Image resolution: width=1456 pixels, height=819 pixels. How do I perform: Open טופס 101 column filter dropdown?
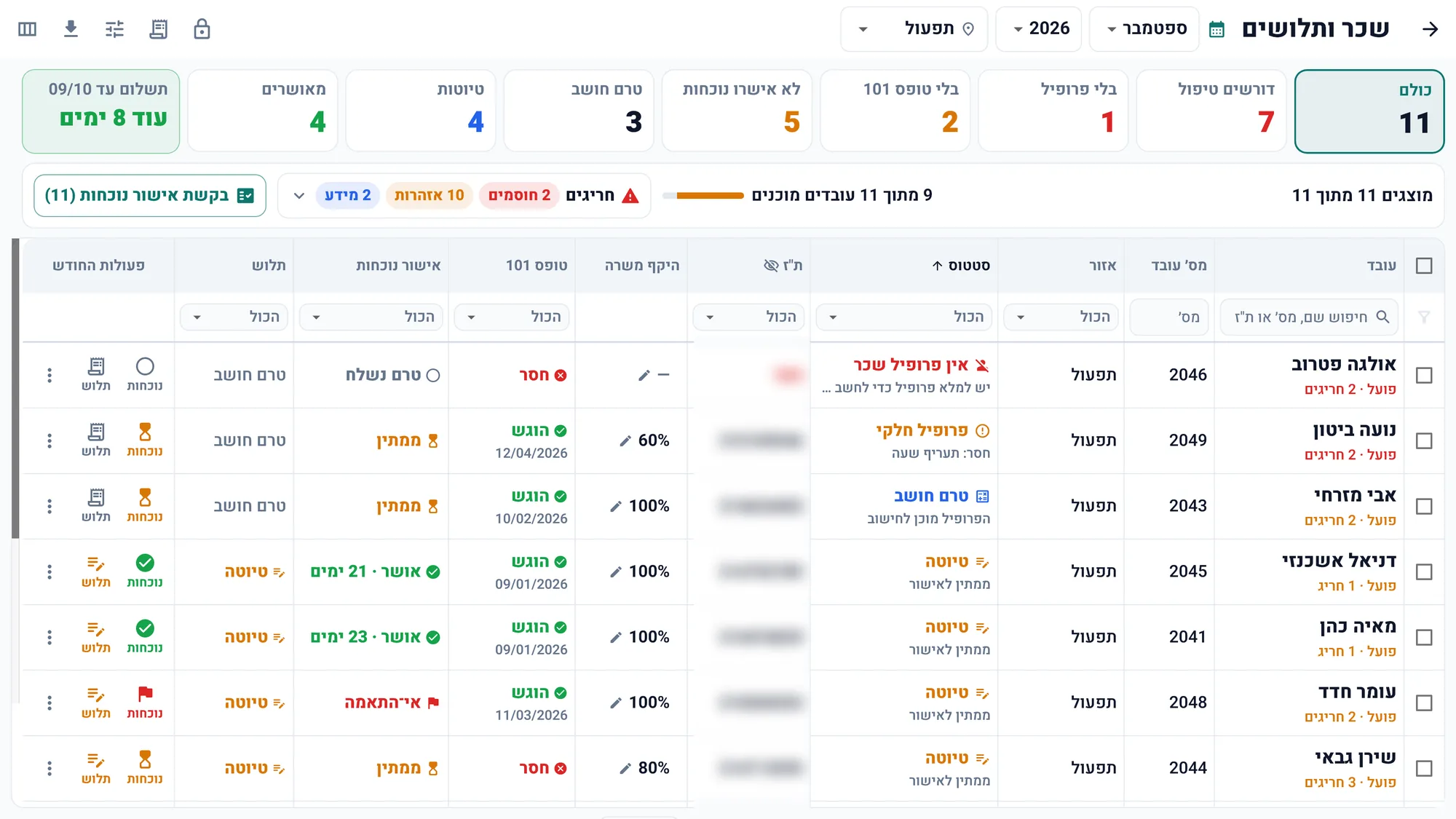[512, 317]
